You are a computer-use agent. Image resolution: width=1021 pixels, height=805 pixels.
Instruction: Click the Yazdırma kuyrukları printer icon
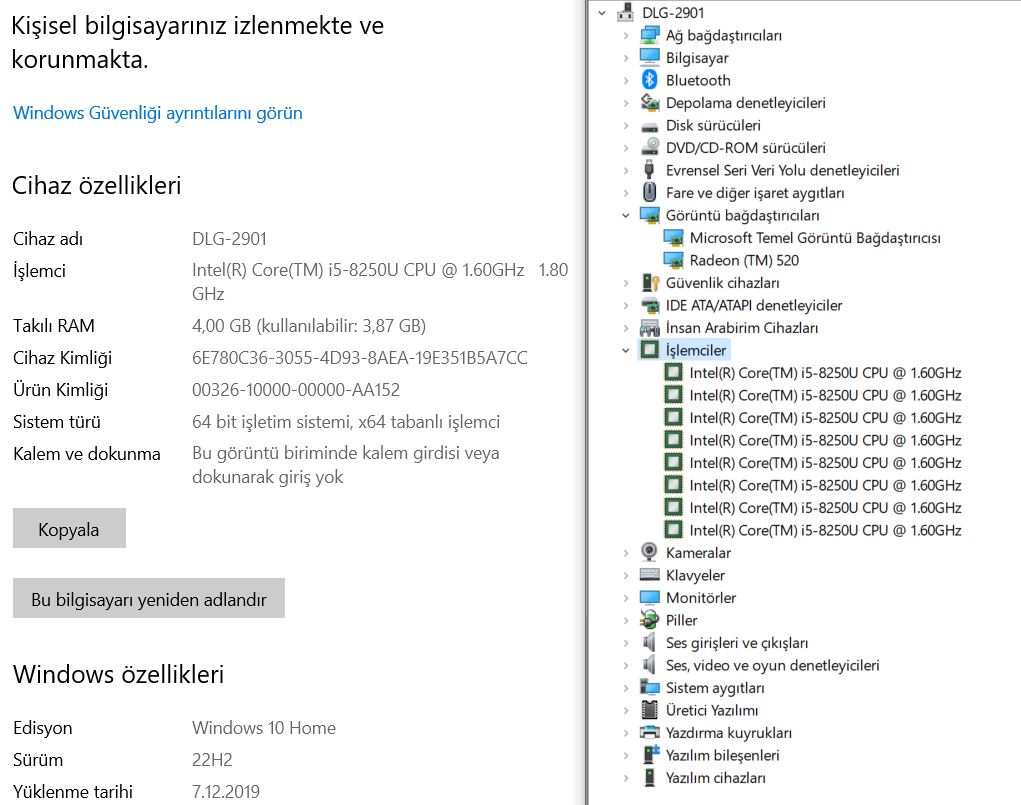649,733
